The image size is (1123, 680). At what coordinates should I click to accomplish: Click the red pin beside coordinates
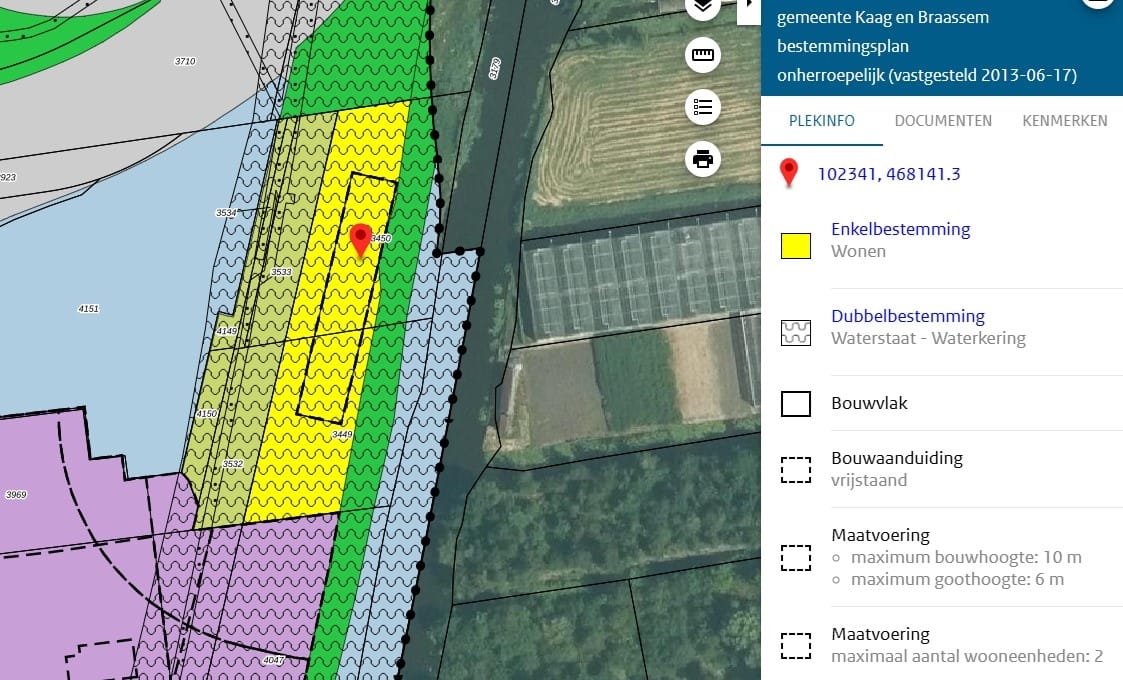coord(789,173)
